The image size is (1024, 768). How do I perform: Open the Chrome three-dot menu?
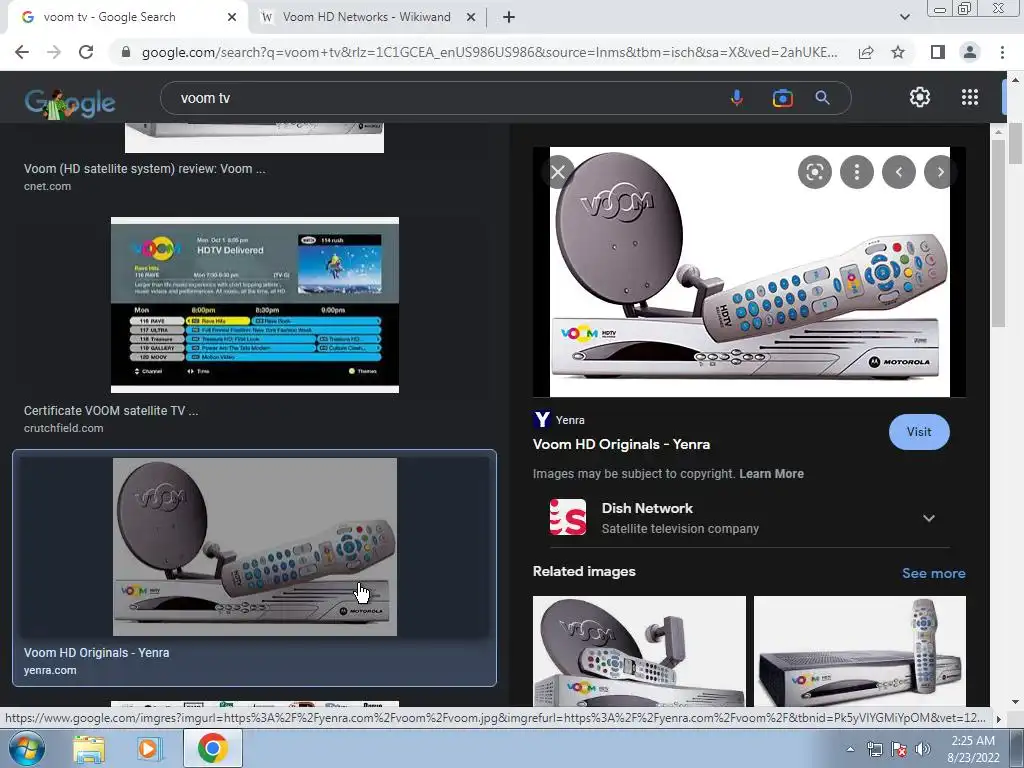coord(1002,52)
